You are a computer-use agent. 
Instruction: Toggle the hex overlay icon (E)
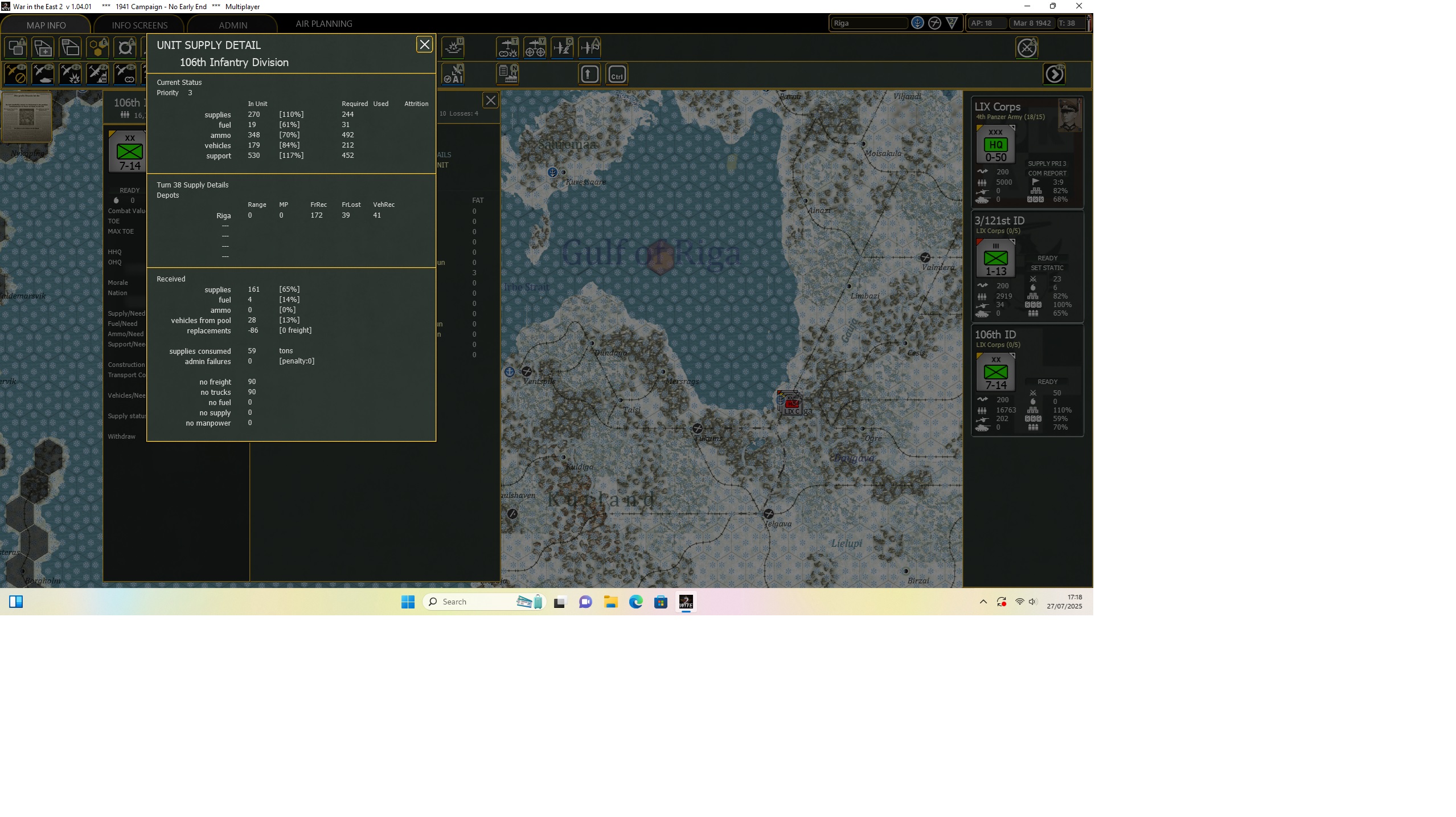pyautogui.click(x=98, y=47)
